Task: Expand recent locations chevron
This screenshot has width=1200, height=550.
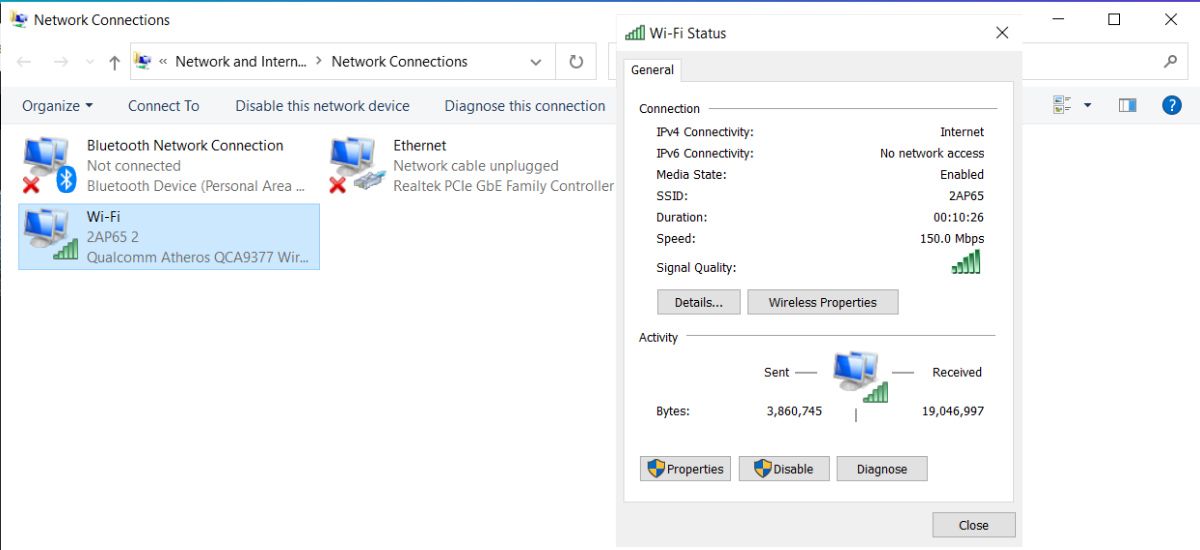Action: [90, 62]
